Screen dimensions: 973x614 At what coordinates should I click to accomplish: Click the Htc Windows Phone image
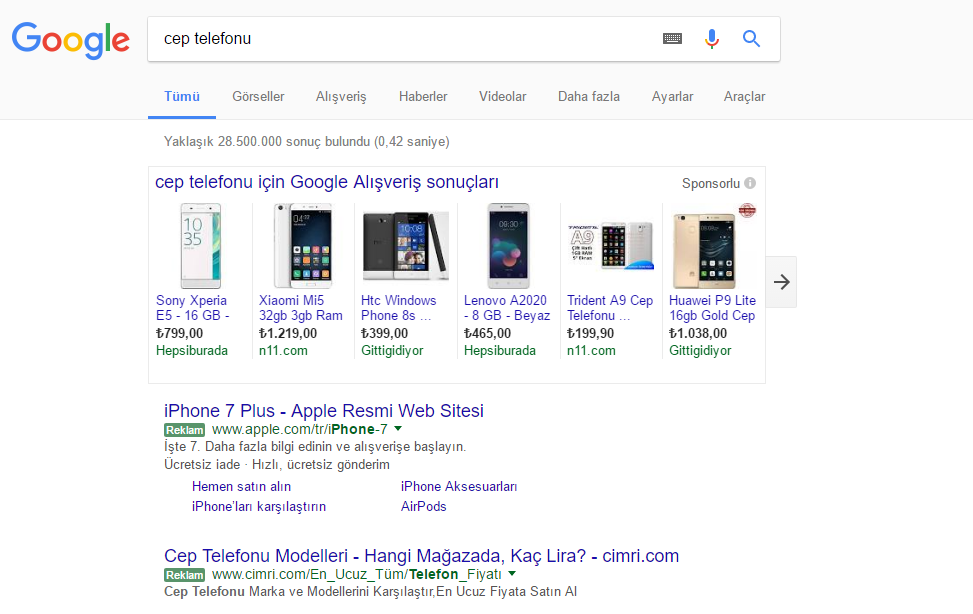(405, 246)
